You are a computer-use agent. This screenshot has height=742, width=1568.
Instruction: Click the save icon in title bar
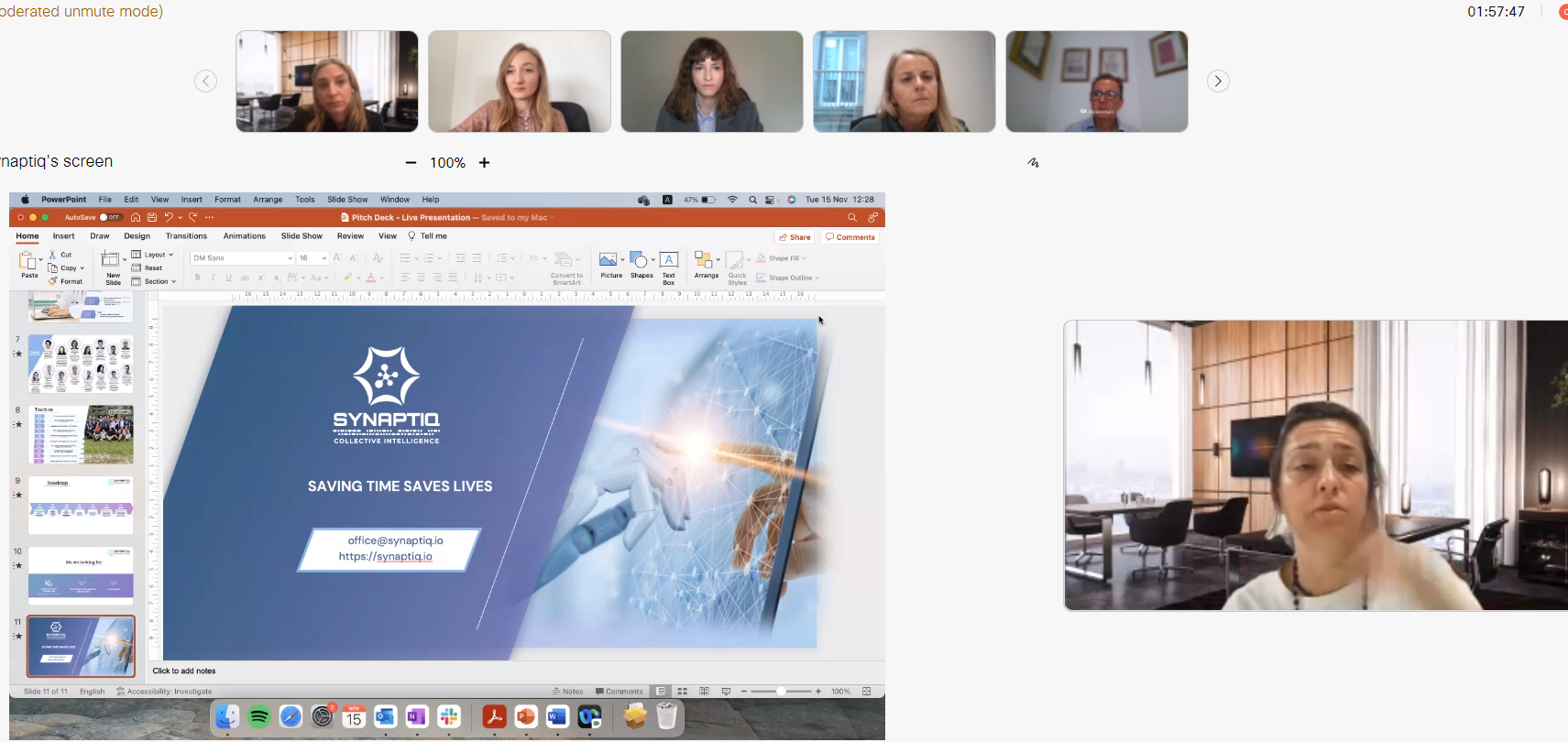pos(152,218)
